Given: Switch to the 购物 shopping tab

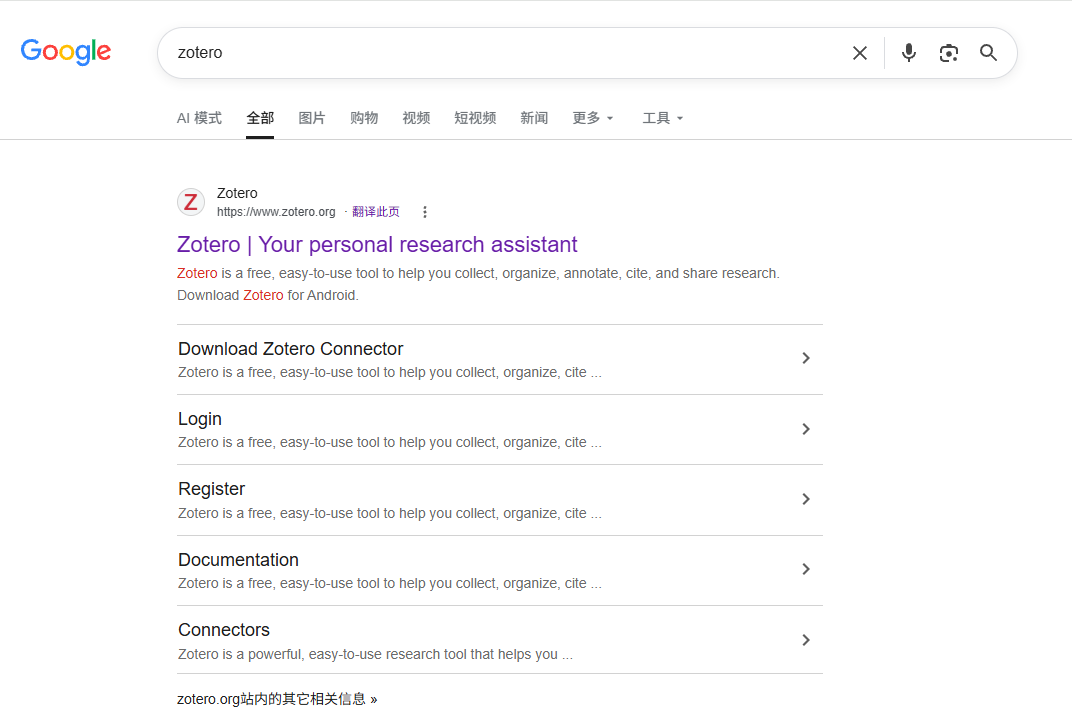Looking at the screenshot, I should (364, 118).
